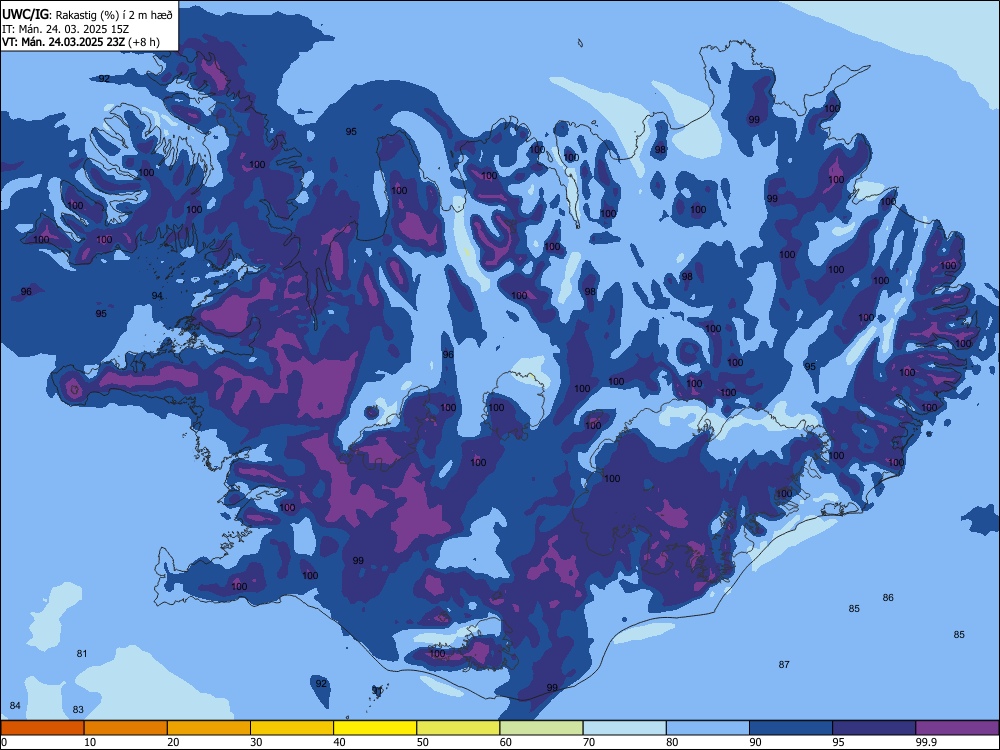Pick the light green 60–70 legend swatch
The height and width of the screenshot is (750, 1000).
click(x=541, y=728)
